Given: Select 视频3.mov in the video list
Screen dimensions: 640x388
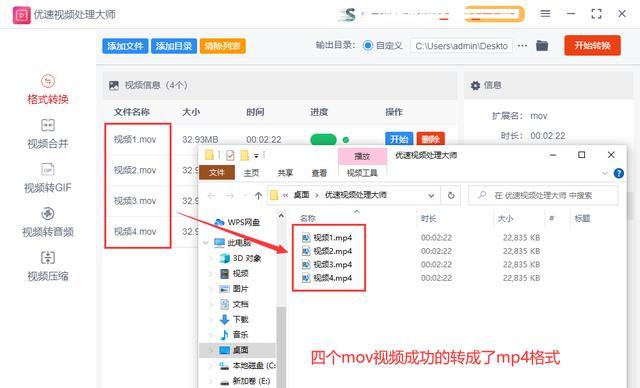Looking at the screenshot, I should click(135, 201).
